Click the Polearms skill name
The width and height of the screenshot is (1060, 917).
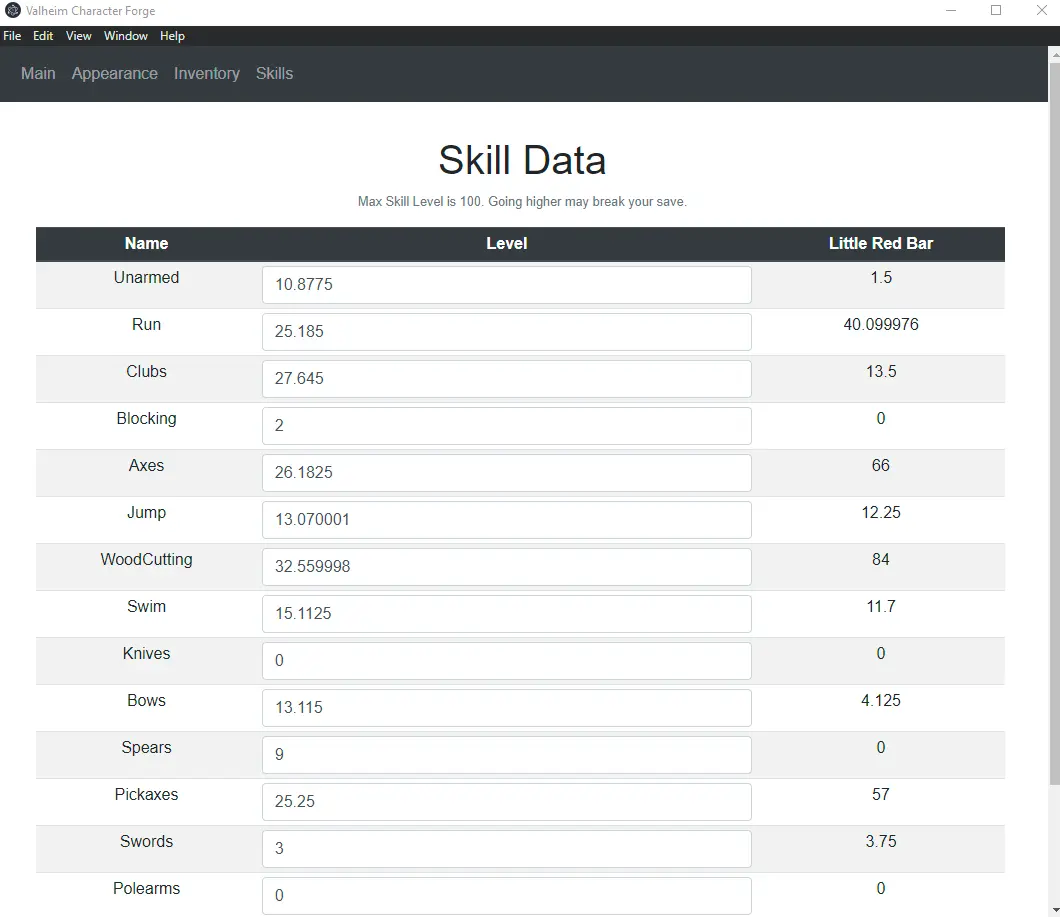(147, 889)
